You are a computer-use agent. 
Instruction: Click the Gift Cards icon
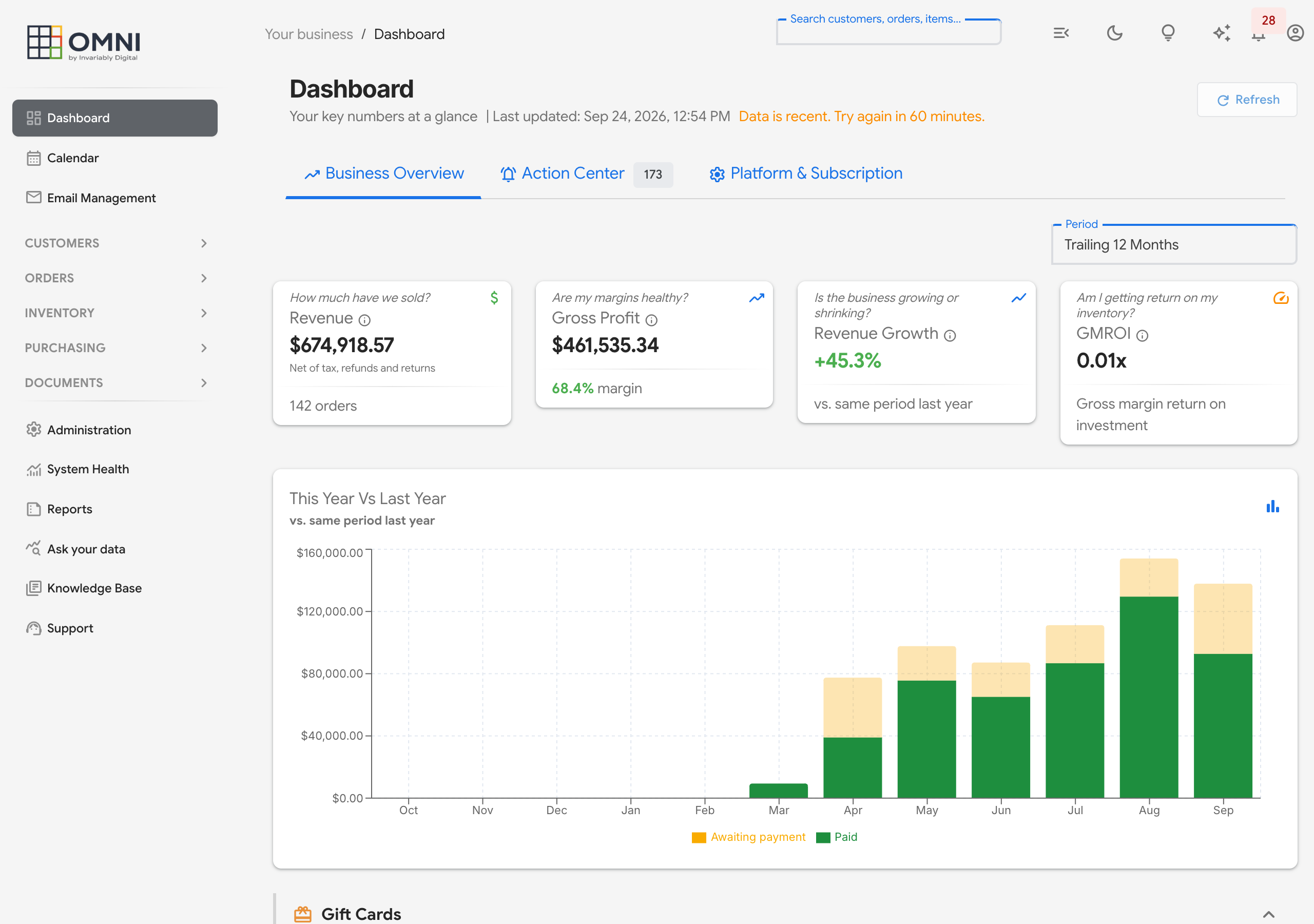[303, 914]
